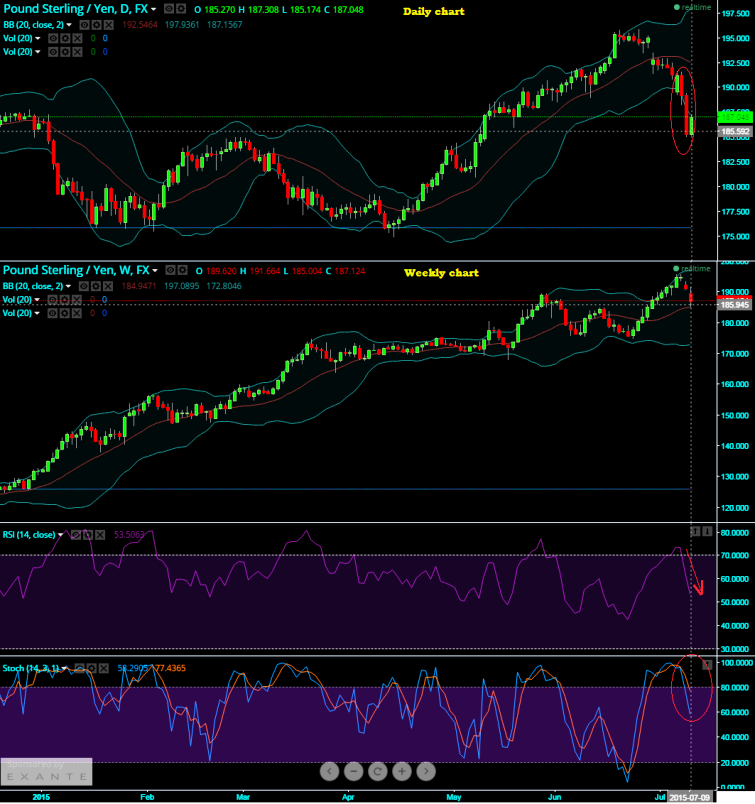Open Bollinger Bands settings on the weekly chart
Screen dimensions: 755x804
point(96,286)
